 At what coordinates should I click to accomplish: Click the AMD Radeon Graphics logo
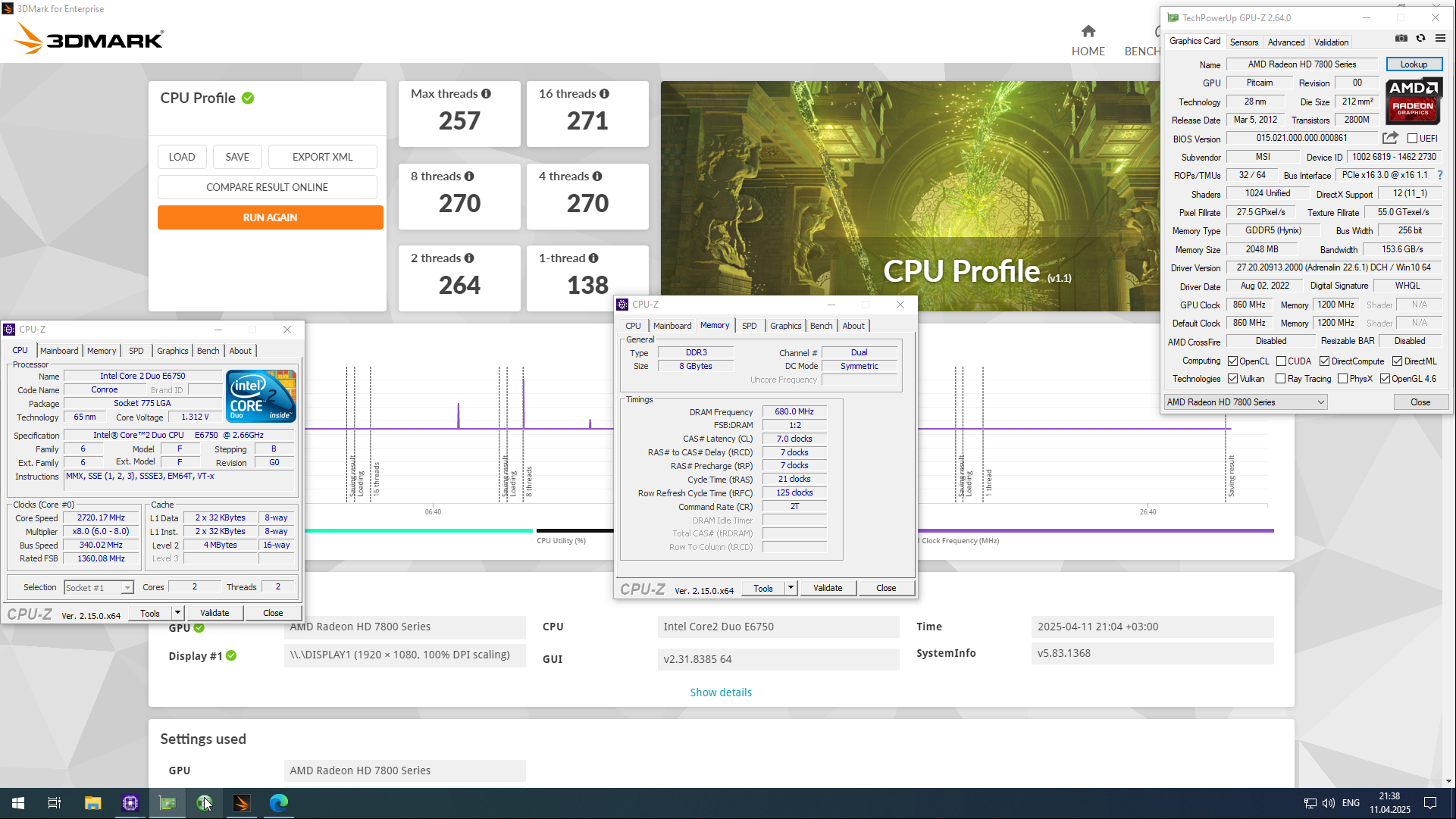click(1414, 101)
